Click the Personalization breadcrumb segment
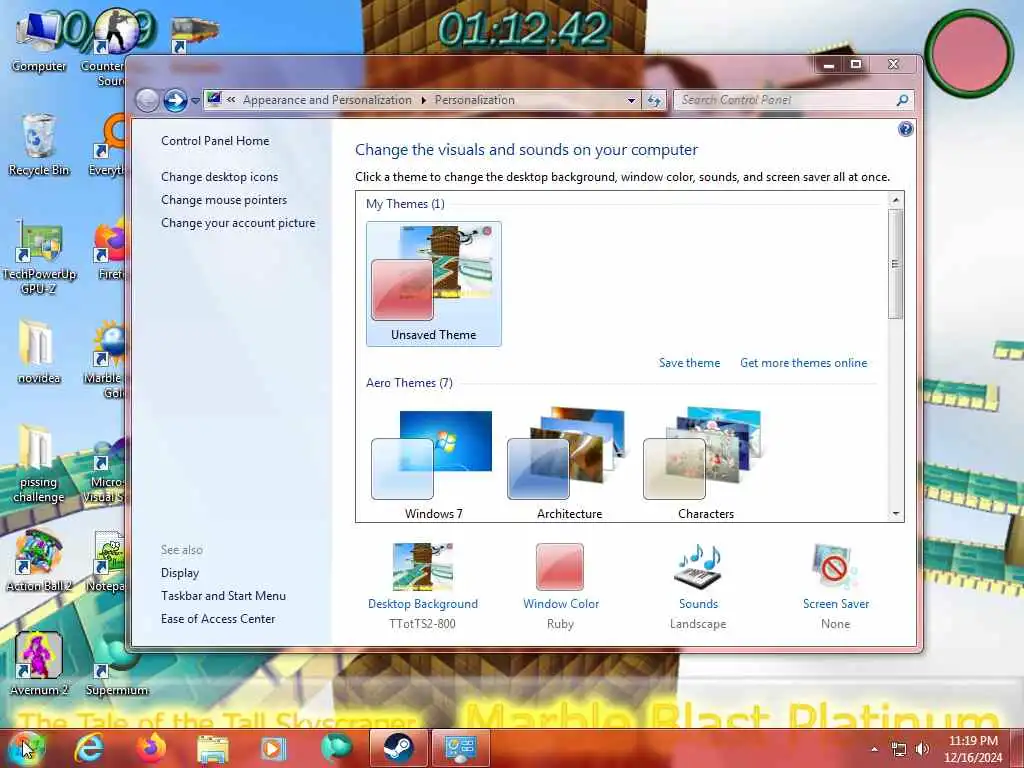The height and width of the screenshot is (768, 1024). (x=475, y=100)
